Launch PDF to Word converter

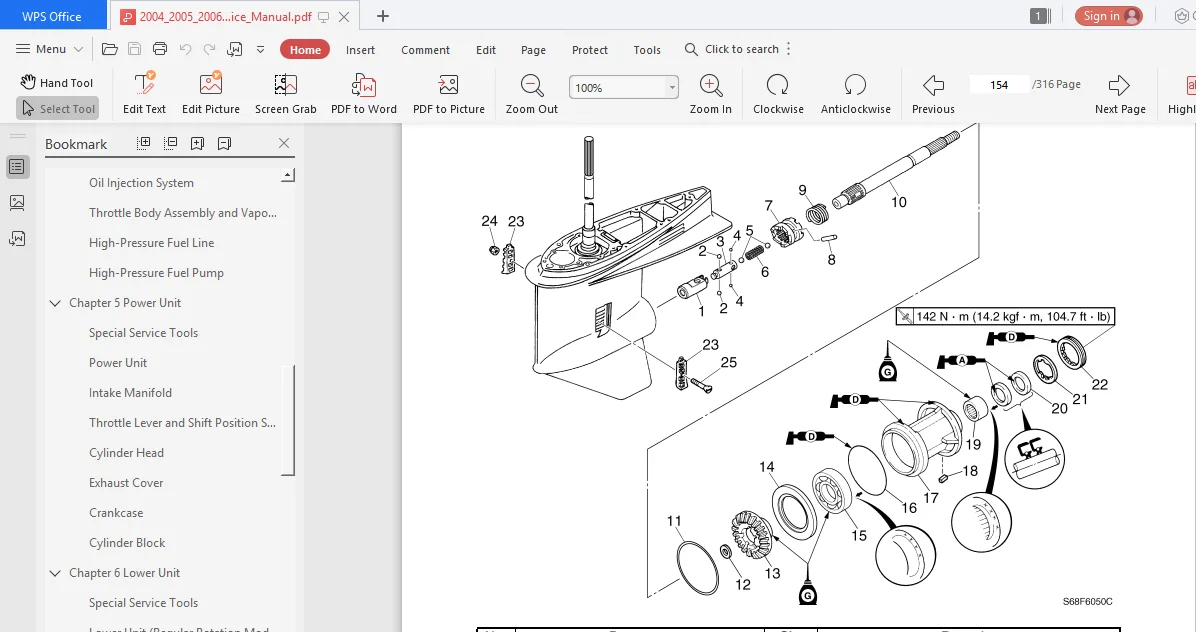click(x=364, y=93)
